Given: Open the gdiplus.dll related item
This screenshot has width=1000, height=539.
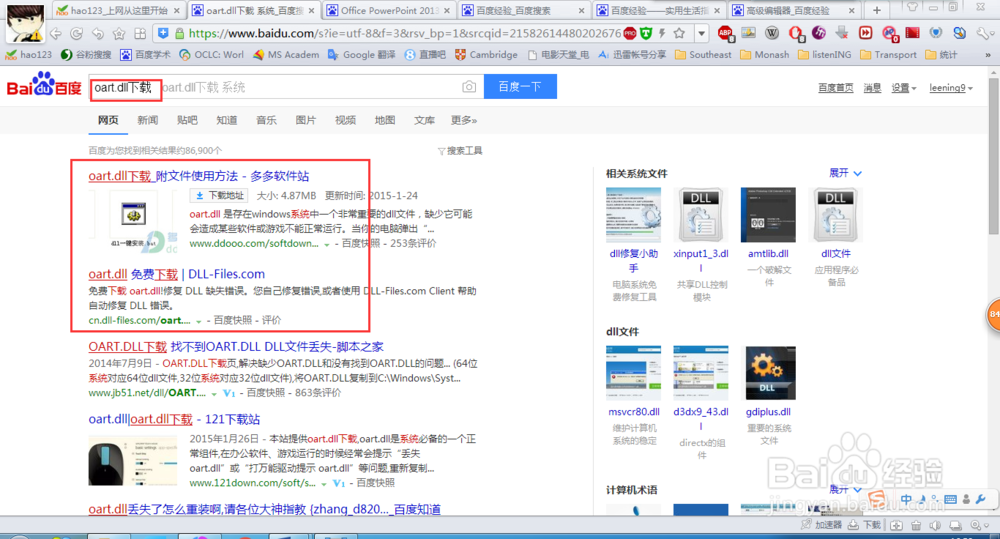Looking at the screenshot, I should click(x=768, y=412).
